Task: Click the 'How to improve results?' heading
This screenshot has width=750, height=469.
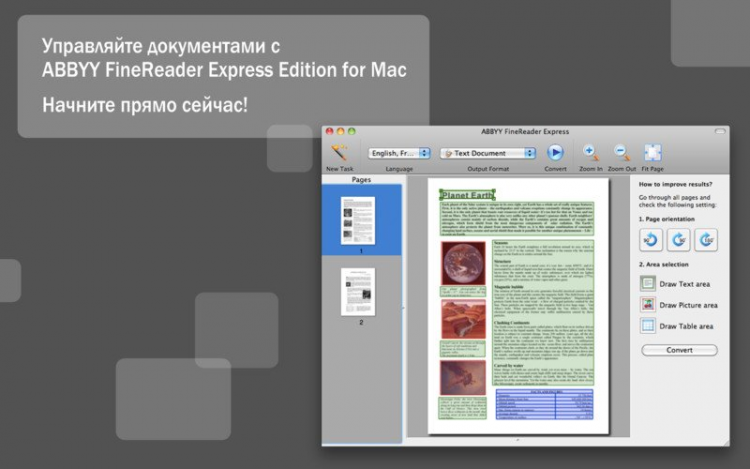Action: click(x=675, y=184)
